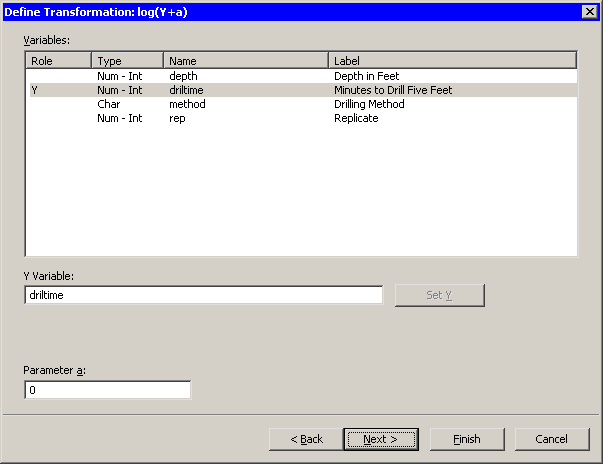Select the depth variable name
Screen dimensions: 603x464
[x=183, y=76]
